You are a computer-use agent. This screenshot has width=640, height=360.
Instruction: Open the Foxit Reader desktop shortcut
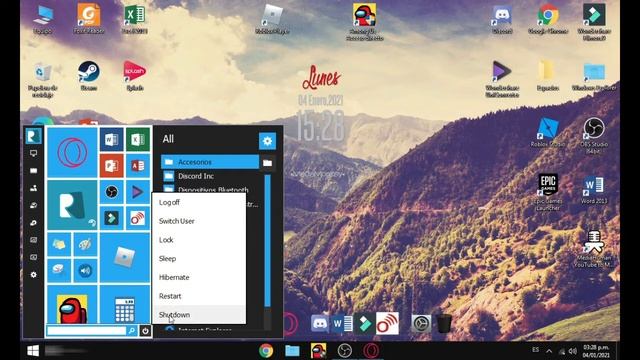89,18
